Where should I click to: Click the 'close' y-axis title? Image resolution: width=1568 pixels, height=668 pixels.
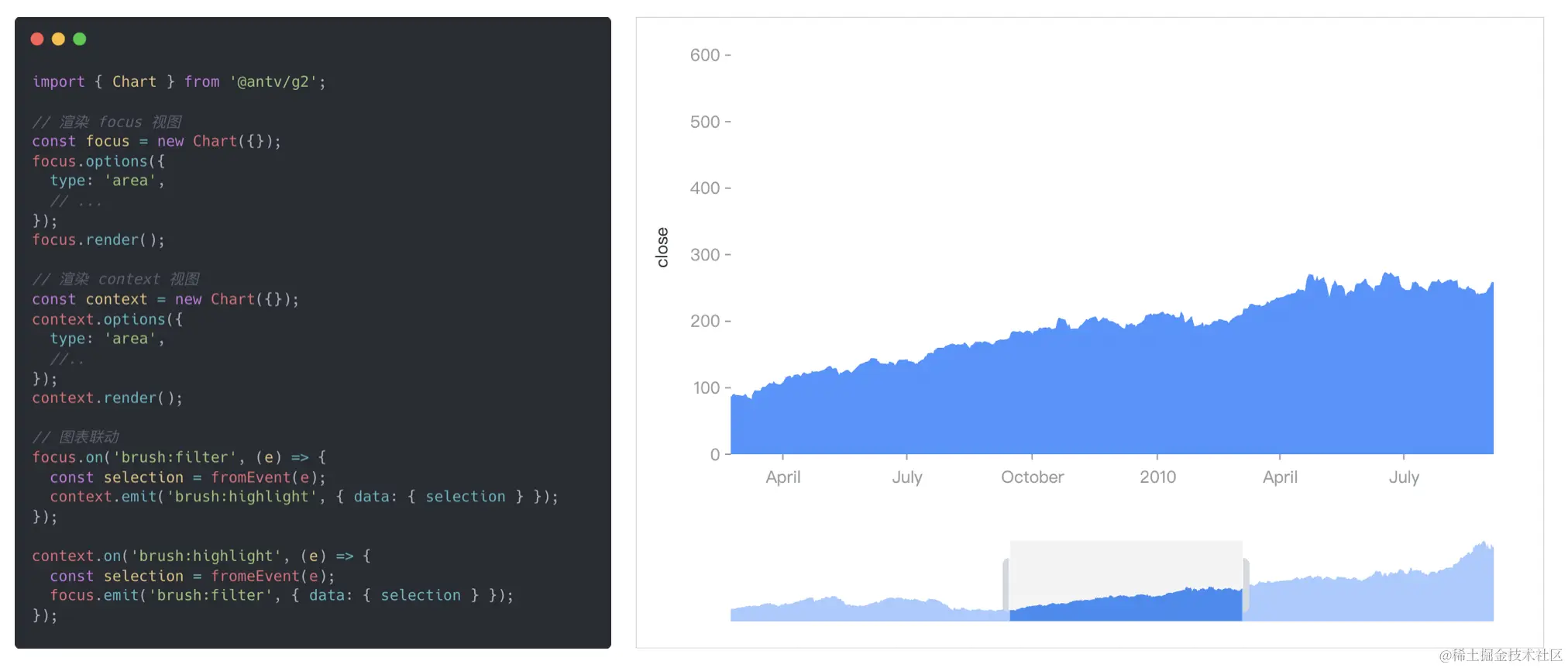point(662,247)
